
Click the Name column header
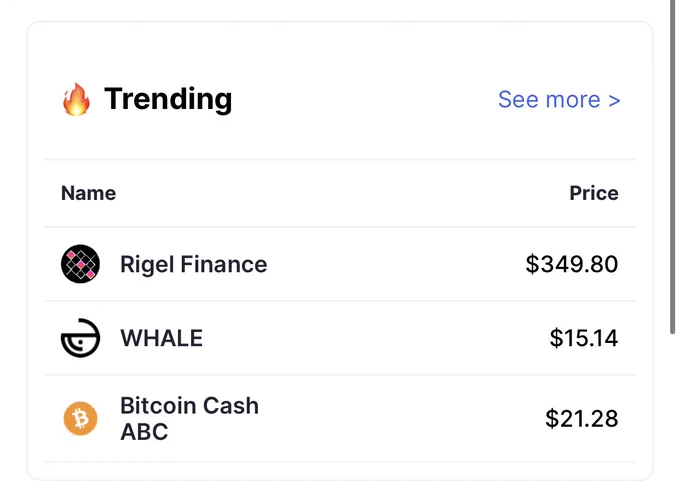pos(88,193)
